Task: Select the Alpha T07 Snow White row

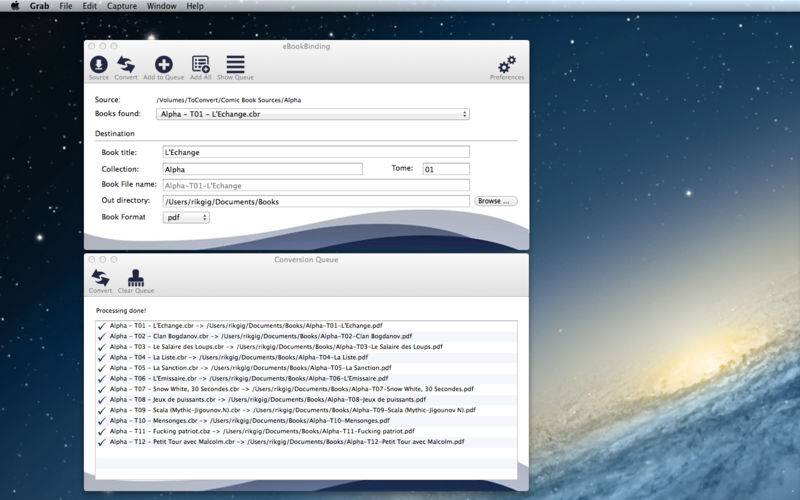Action: tap(306, 389)
